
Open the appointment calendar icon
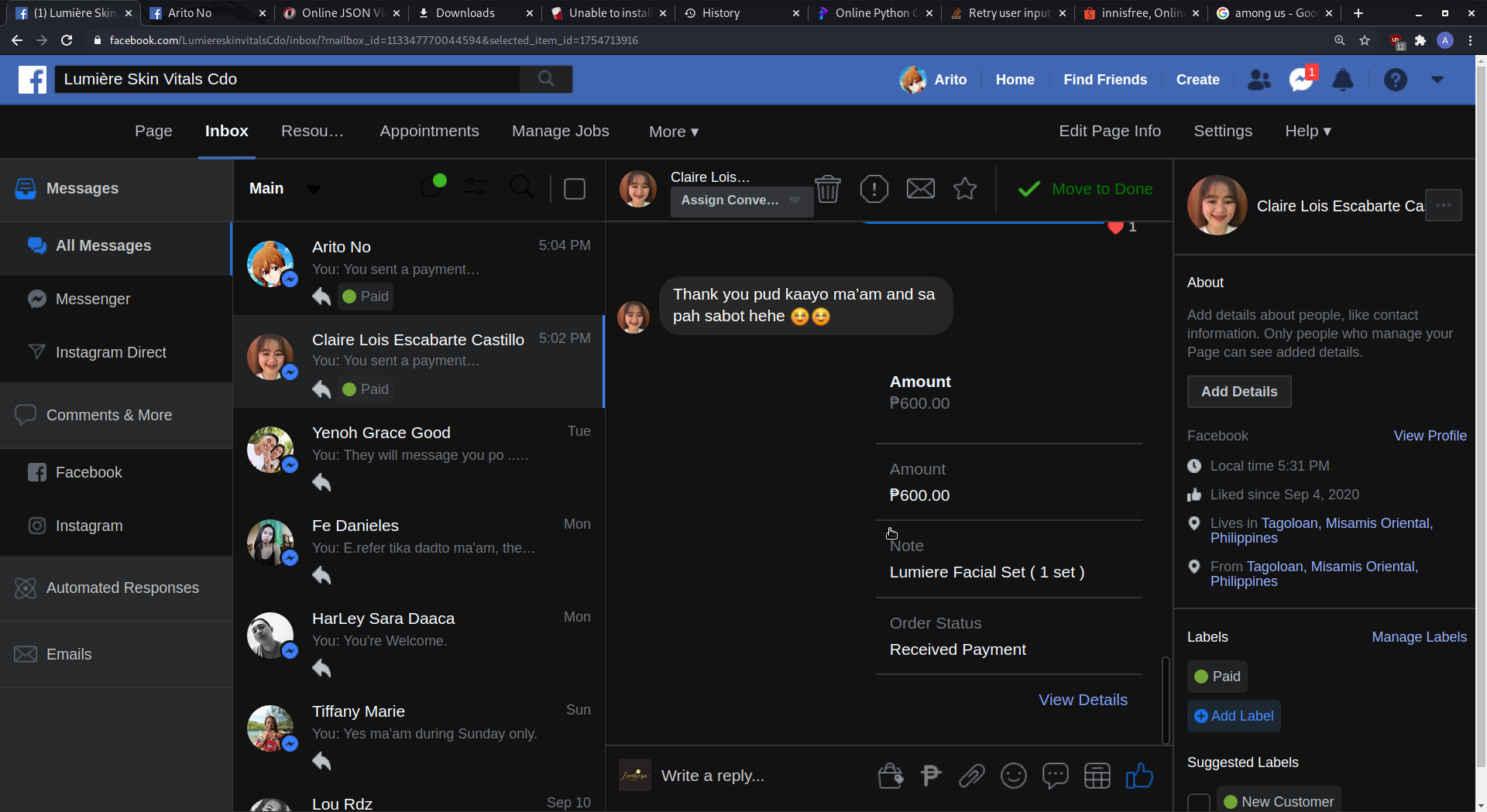[x=1097, y=776]
